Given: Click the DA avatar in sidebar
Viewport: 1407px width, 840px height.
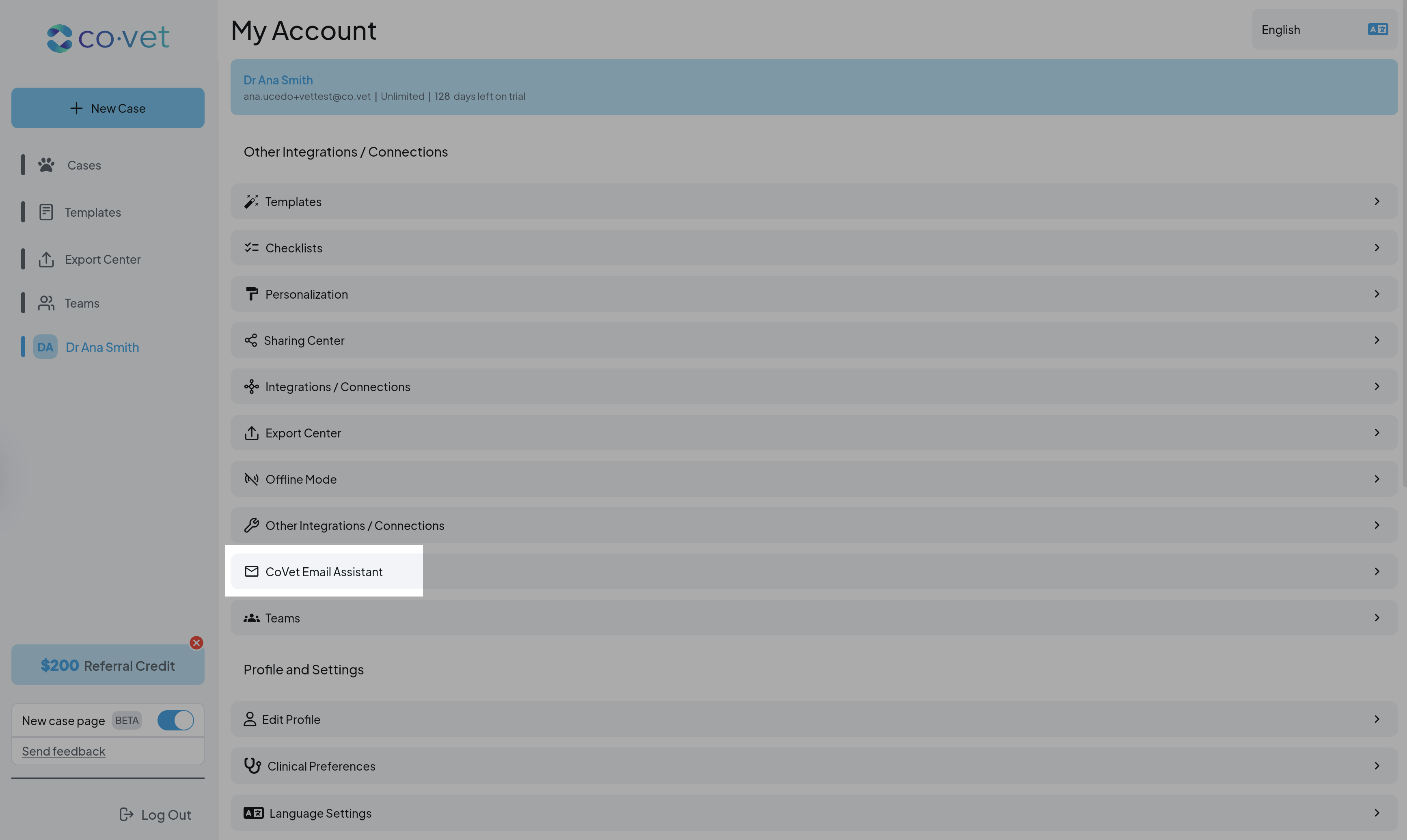Looking at the screenshot, I should pyautogui.click(x=45, y=347).
